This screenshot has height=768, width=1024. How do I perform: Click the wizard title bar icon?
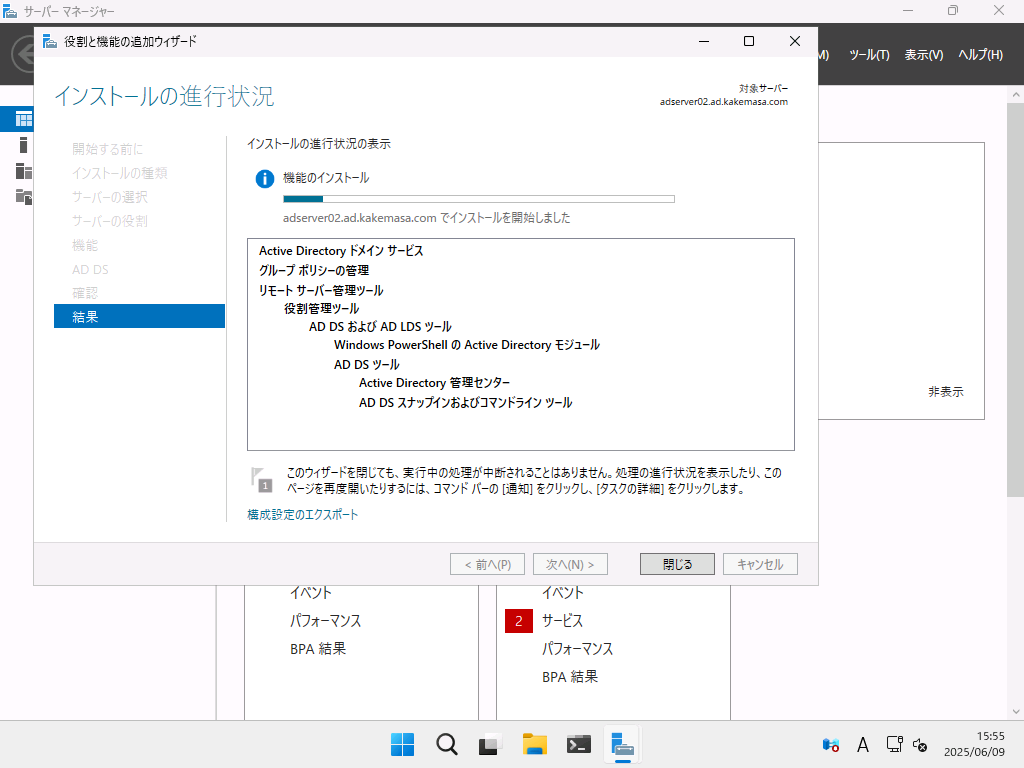click(50, 42)
